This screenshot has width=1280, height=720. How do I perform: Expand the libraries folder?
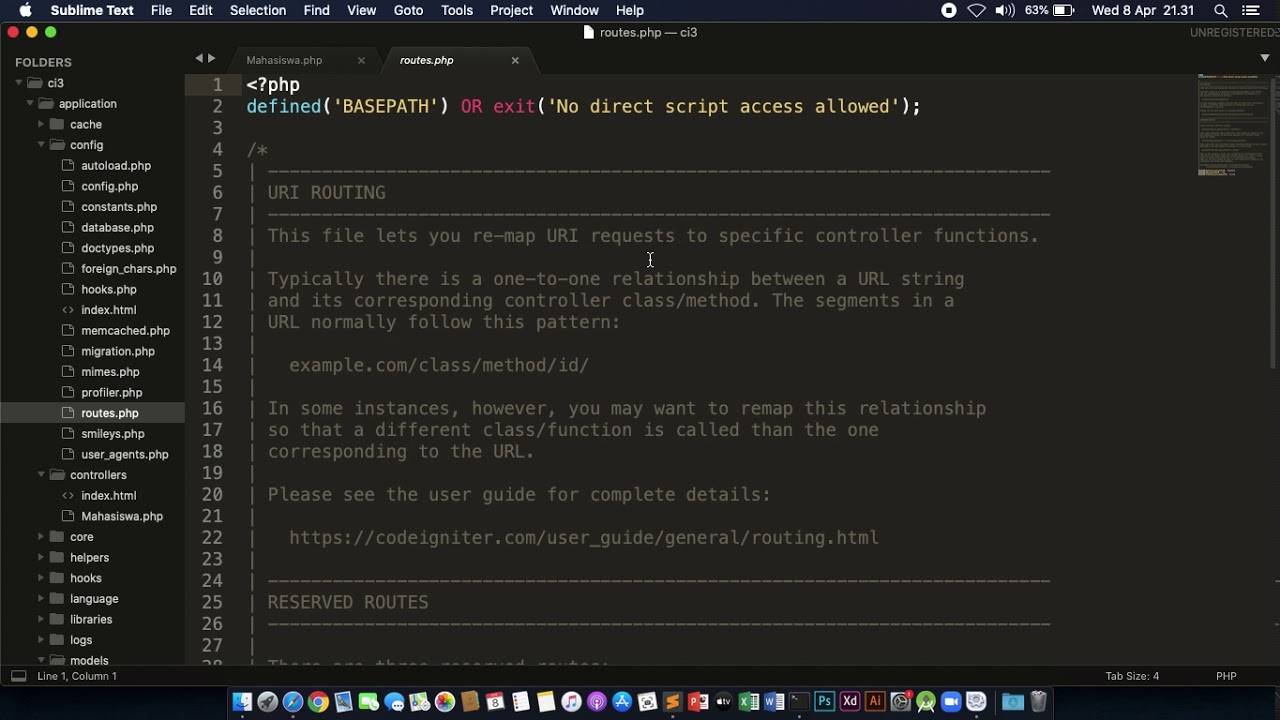(41, 619)
